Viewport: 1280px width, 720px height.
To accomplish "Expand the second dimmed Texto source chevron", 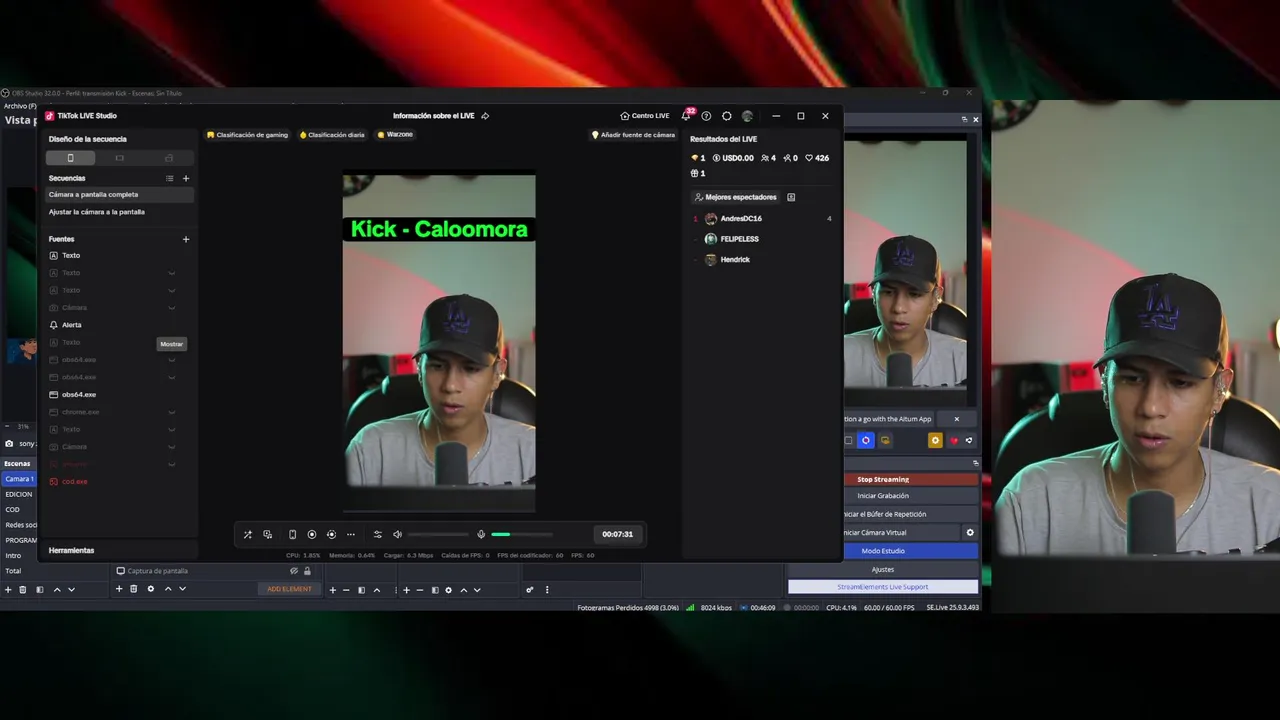I will [172, 290].
